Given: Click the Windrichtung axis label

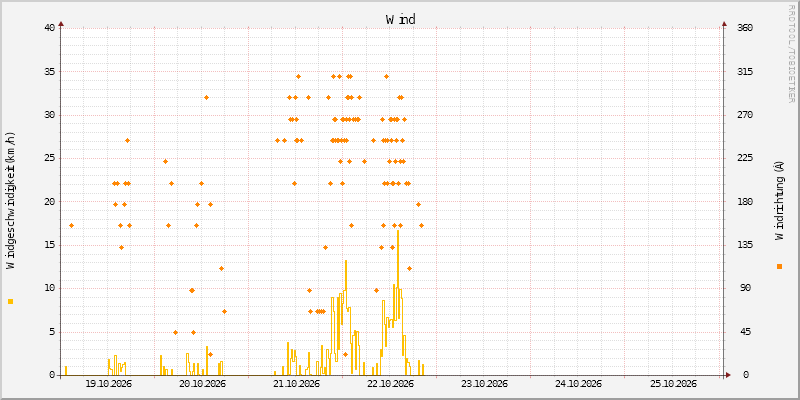Looking at the screenshot, I should coord(779,200).
